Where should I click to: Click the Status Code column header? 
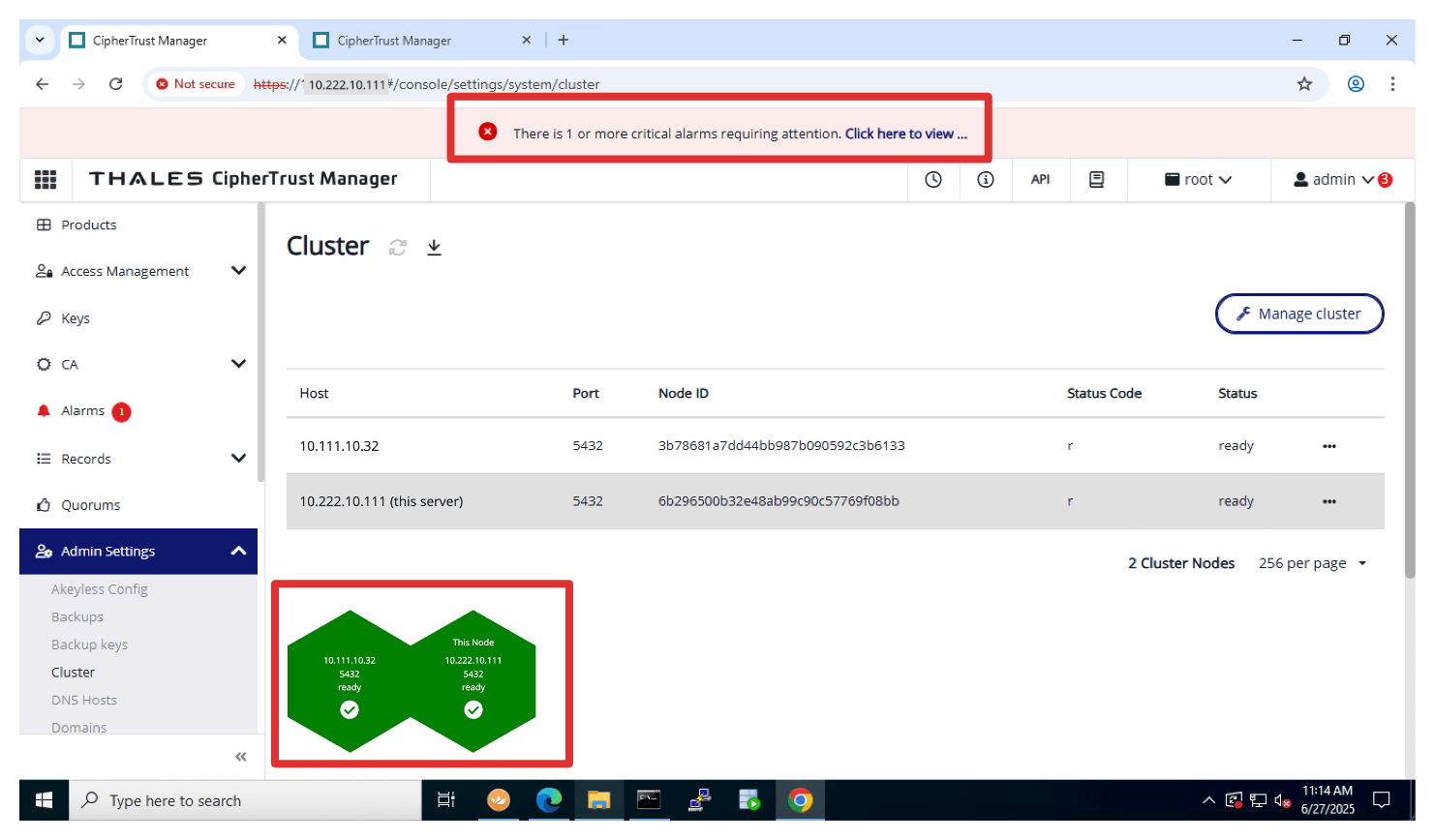coord(1104,393)
